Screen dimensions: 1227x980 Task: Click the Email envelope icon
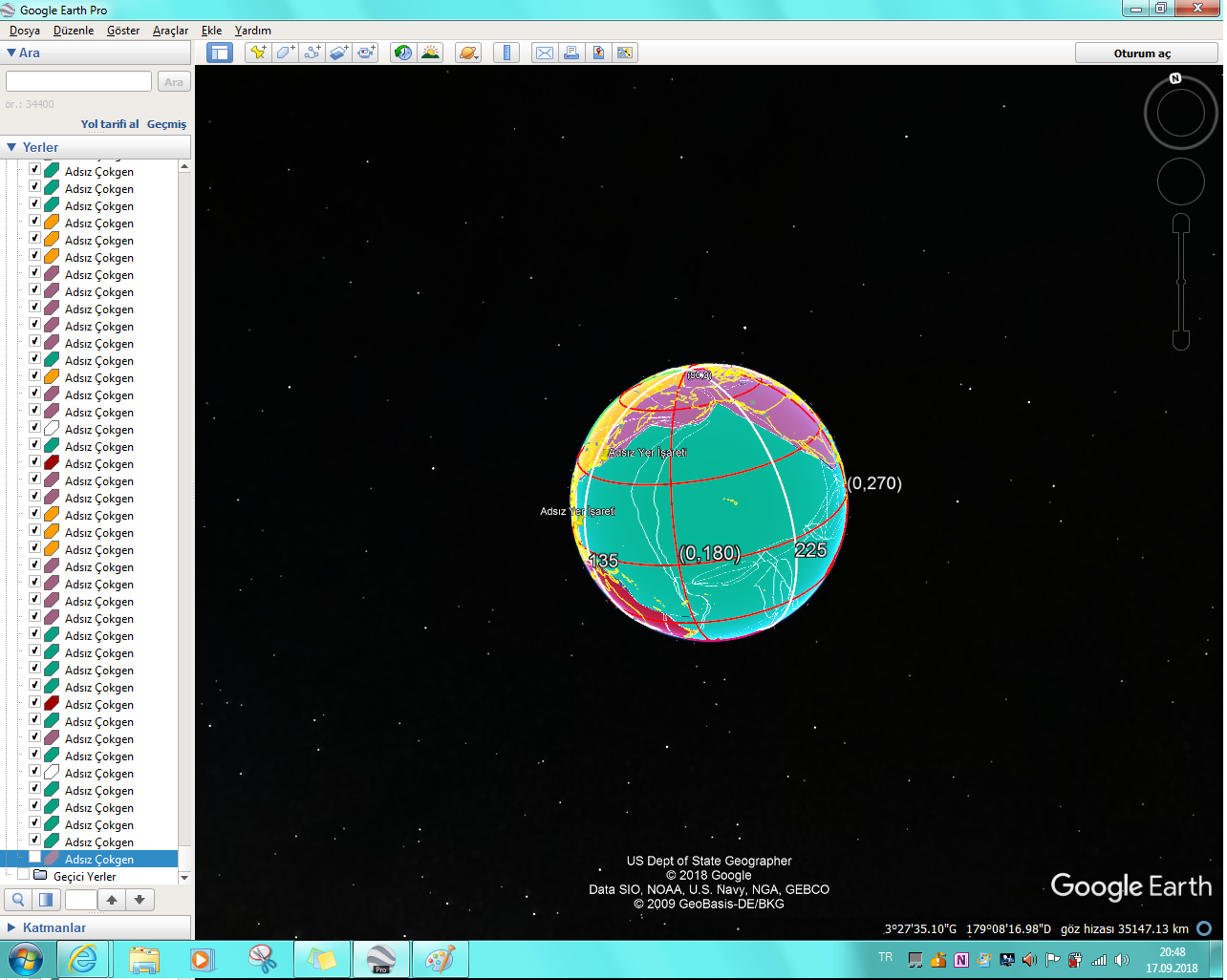[x=545, y=53]
